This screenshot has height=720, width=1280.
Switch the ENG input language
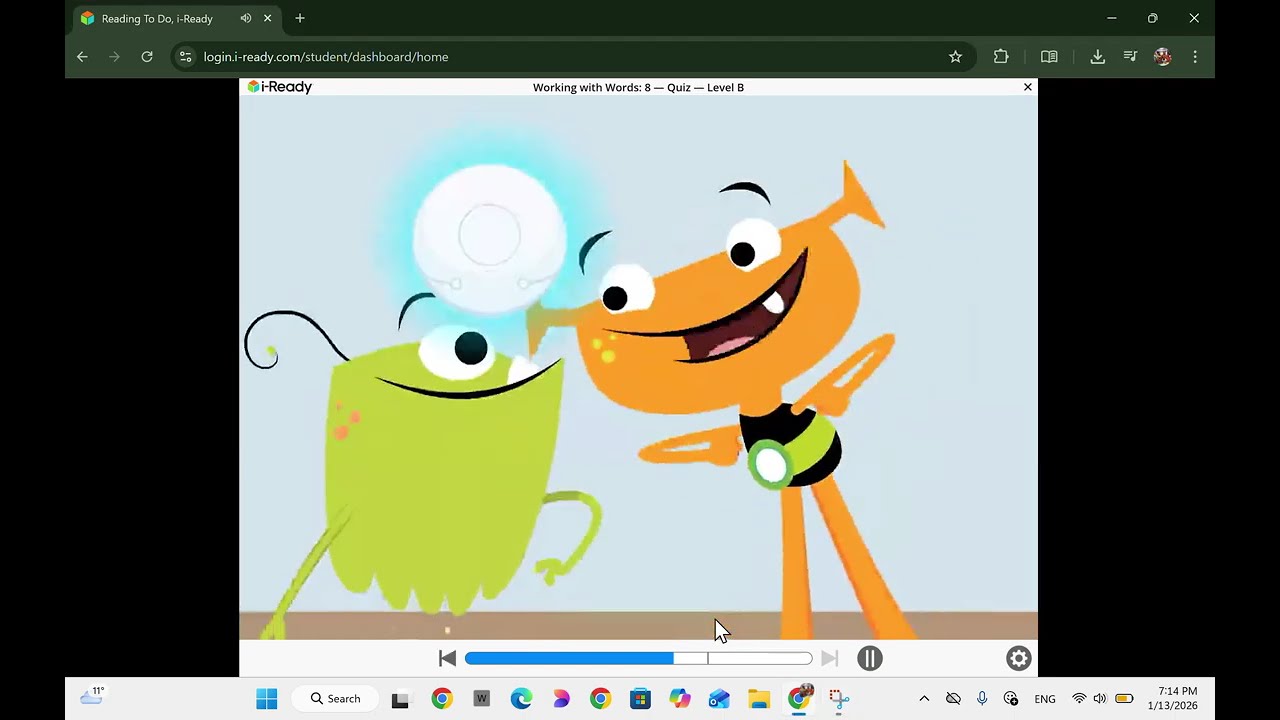1045,699
